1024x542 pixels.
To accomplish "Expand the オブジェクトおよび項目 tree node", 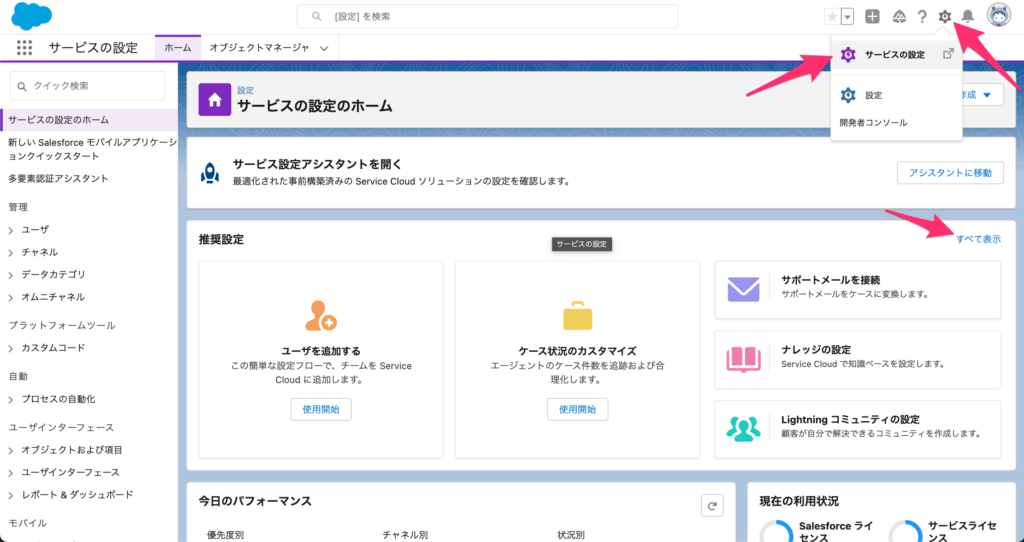I will tap(10, 451).
